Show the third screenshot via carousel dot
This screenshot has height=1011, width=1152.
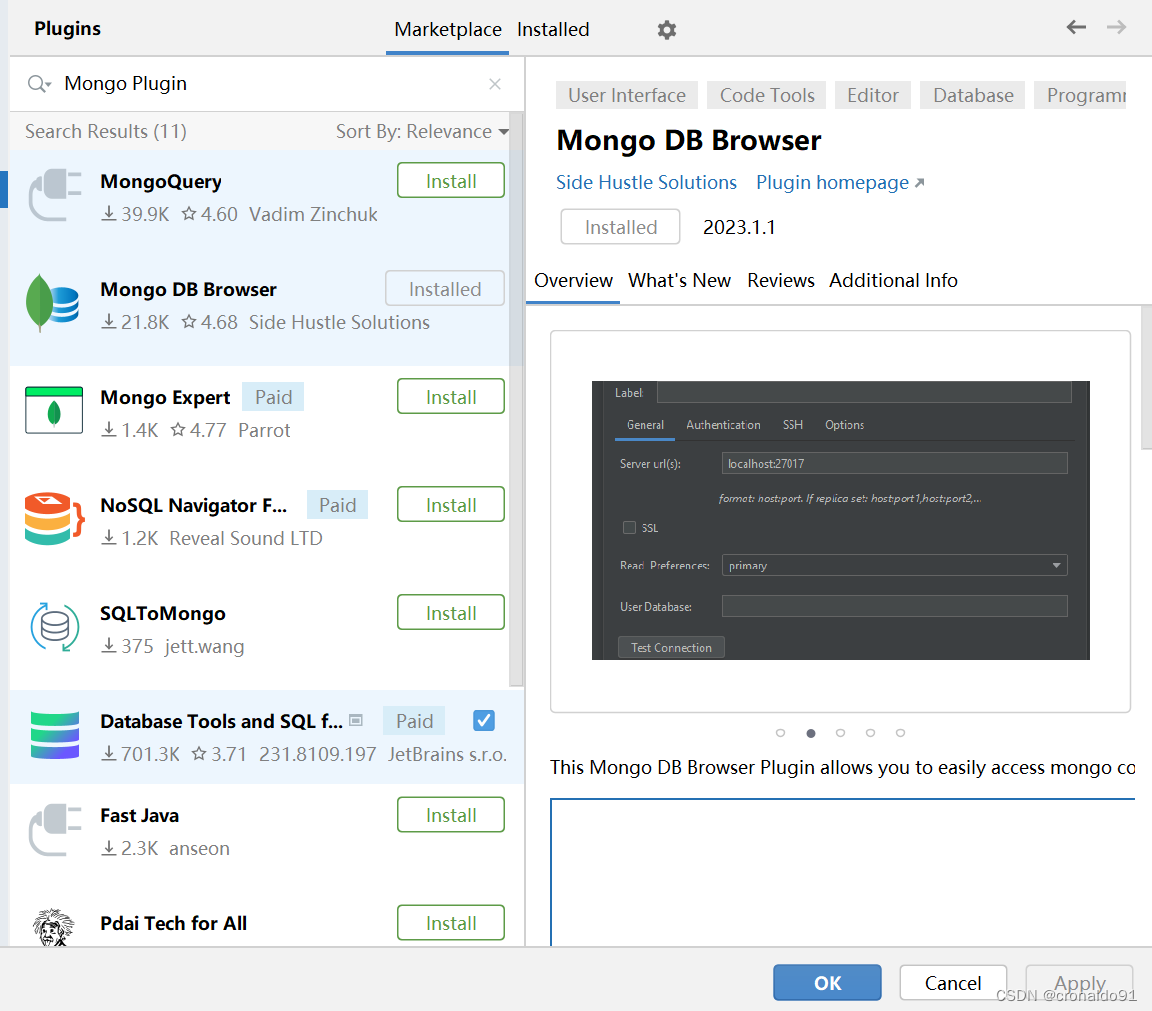coord(840,733)
